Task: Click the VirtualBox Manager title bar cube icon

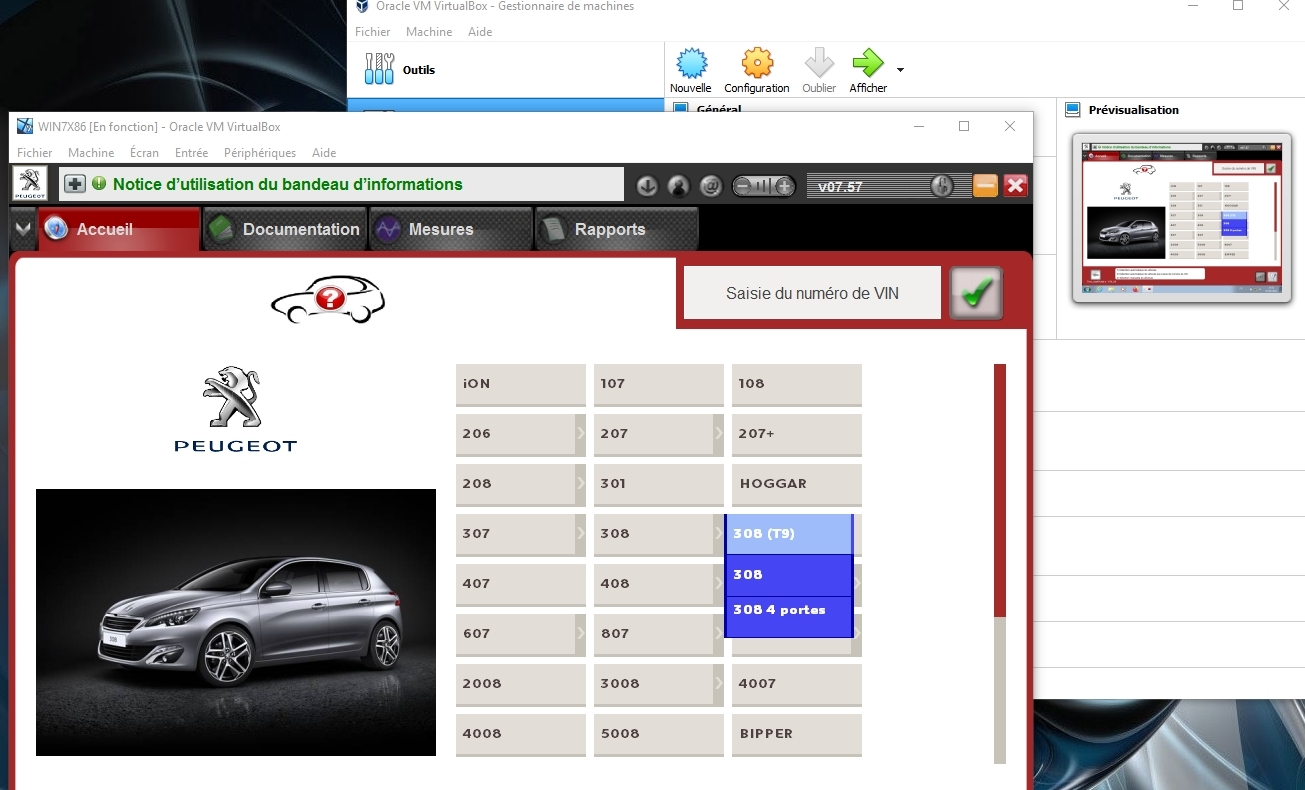Action: pyautogui.click(x=362, y=6)
